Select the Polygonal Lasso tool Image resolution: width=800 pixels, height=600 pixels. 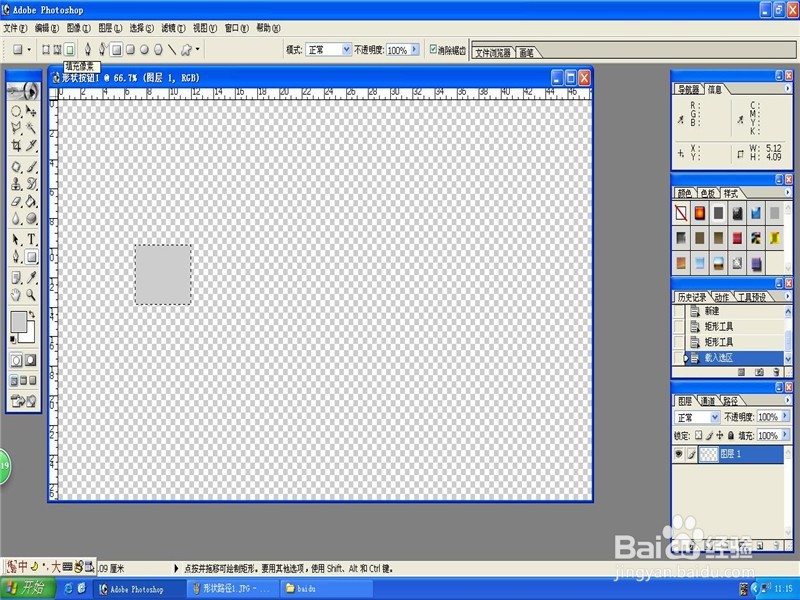[16, 128]
